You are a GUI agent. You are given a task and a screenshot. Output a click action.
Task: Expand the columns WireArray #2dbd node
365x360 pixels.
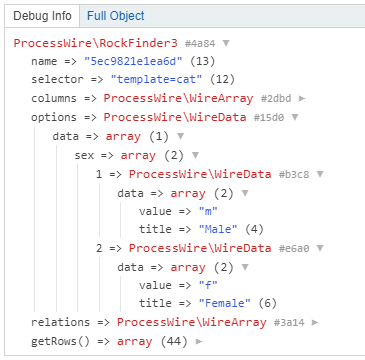click(302, 99)
